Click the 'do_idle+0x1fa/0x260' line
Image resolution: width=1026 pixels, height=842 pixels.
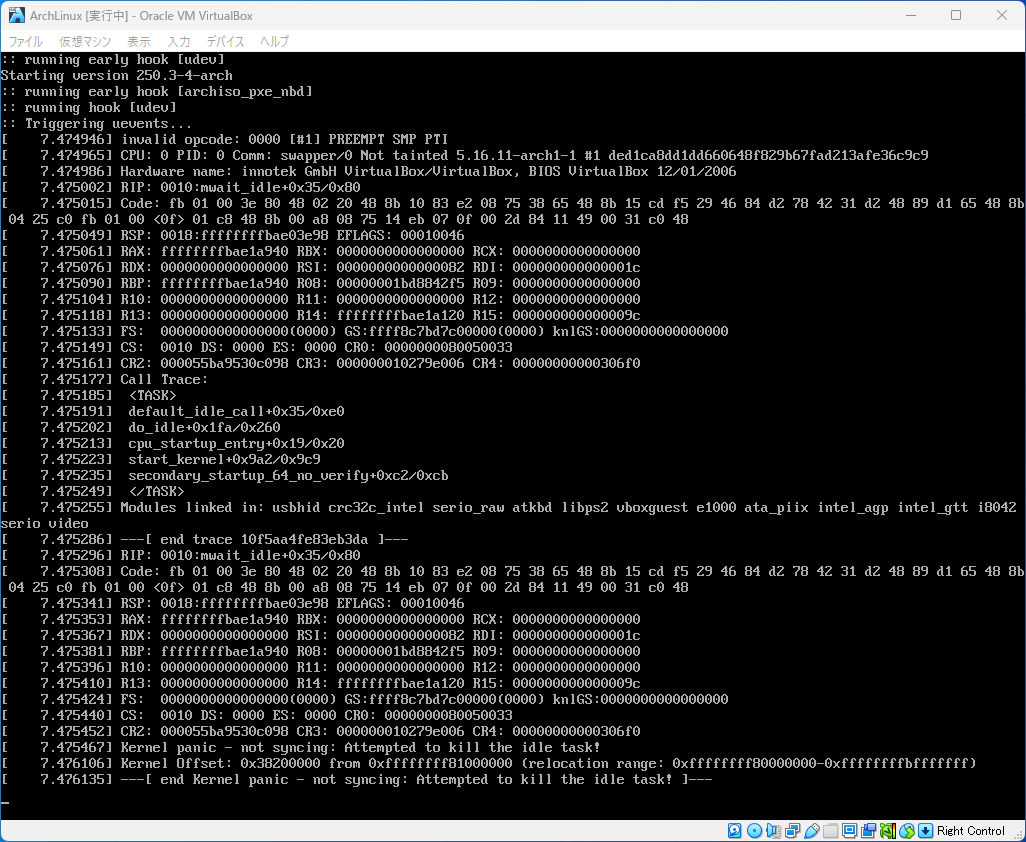coord(141,427)
